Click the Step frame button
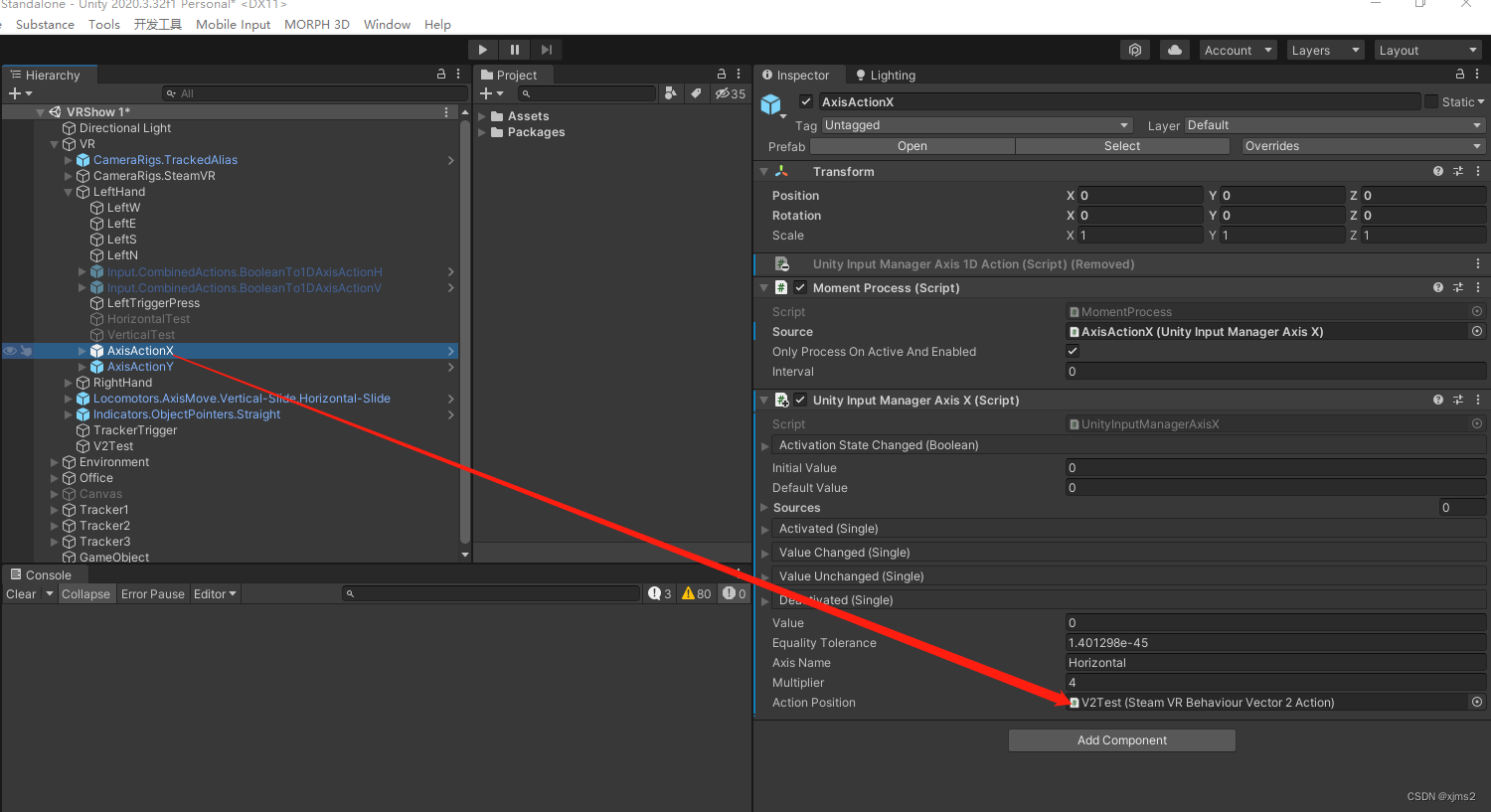This screenshot has width=1491, height=812. (x=546, y=50)
